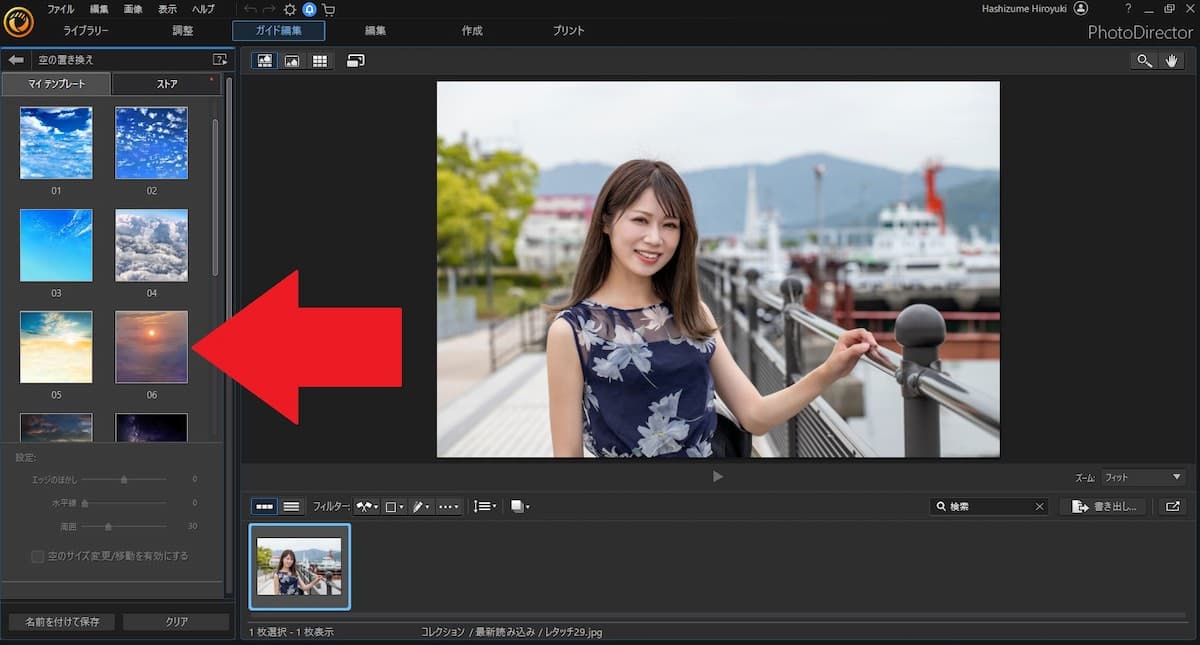Viewport: 1200px width, 645px height.
Task: Open secondary monitor display icon
Action: coord(355,60)
